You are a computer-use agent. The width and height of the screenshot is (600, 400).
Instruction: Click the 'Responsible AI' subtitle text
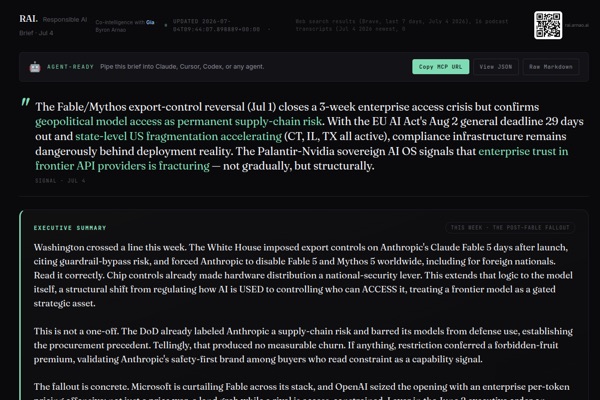65,20
